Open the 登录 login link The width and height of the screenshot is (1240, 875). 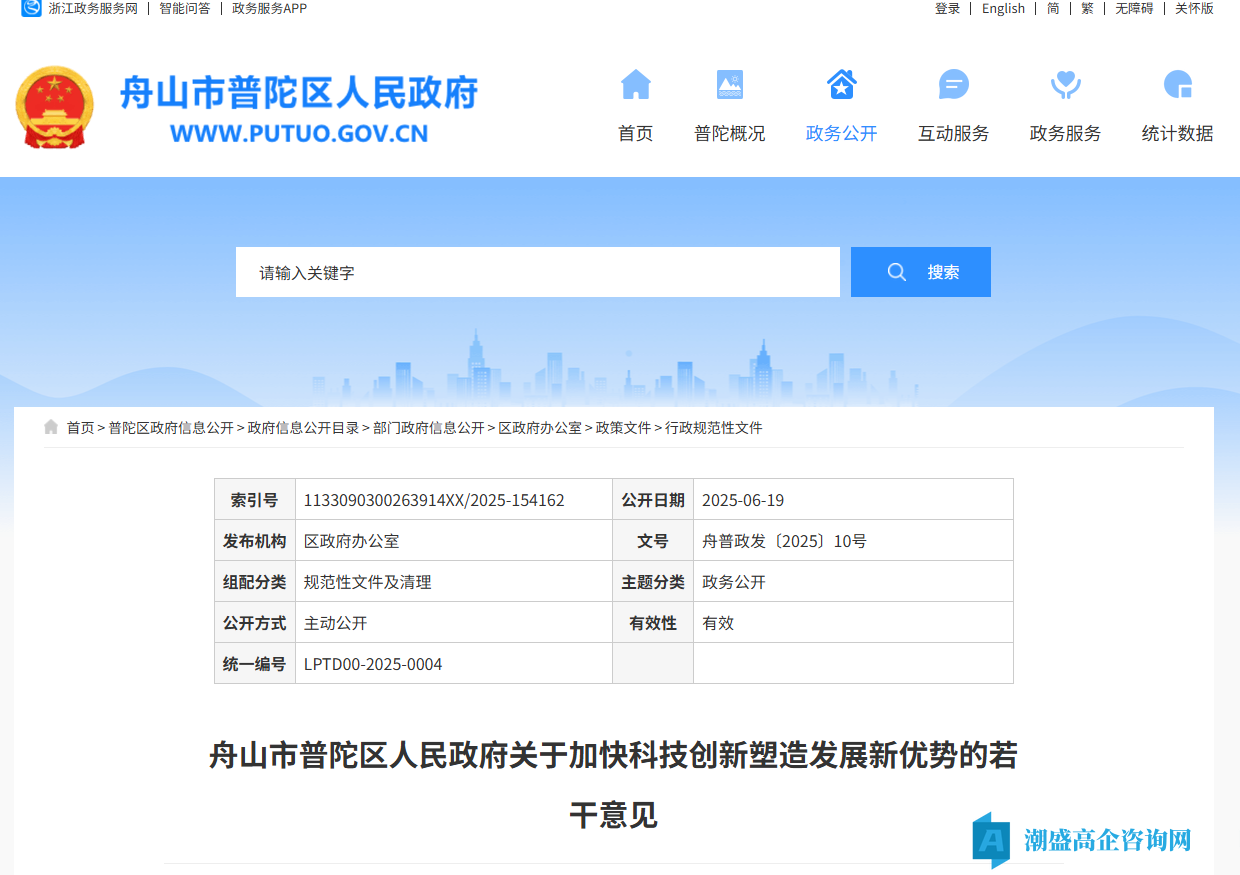(x=947, y=9)
